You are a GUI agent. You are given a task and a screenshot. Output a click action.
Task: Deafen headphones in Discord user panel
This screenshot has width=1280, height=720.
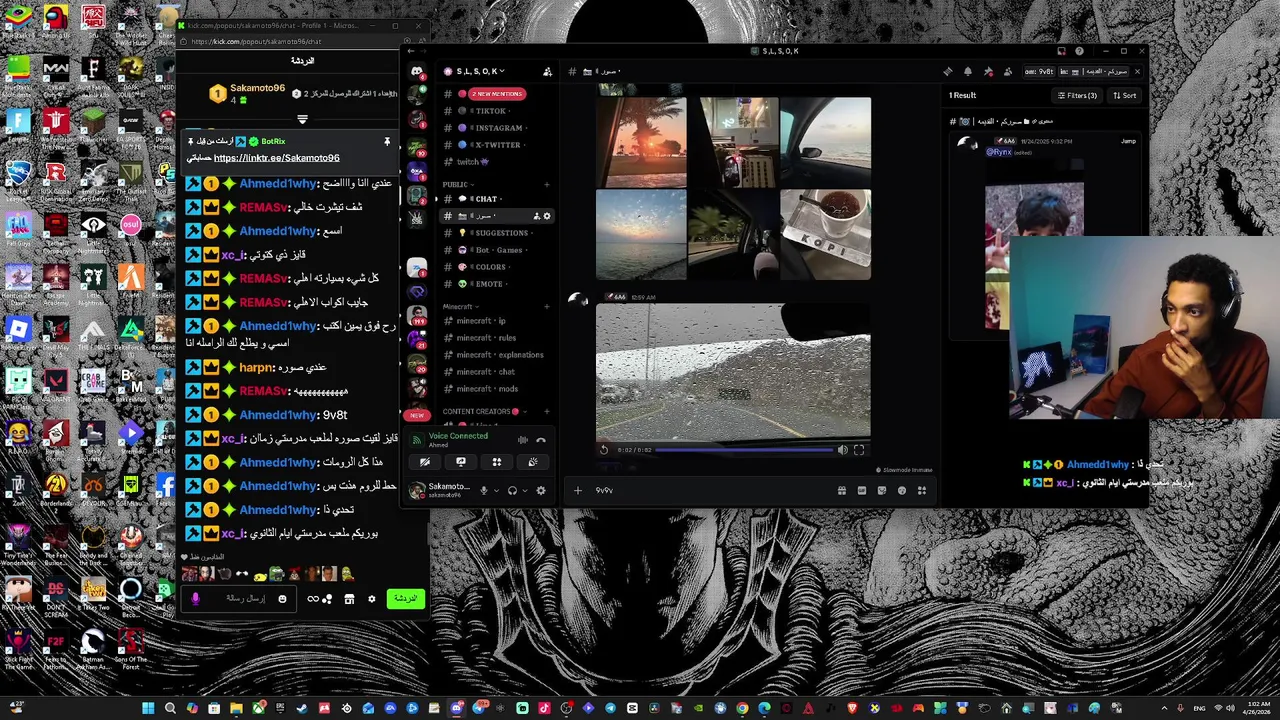(512, 490)
